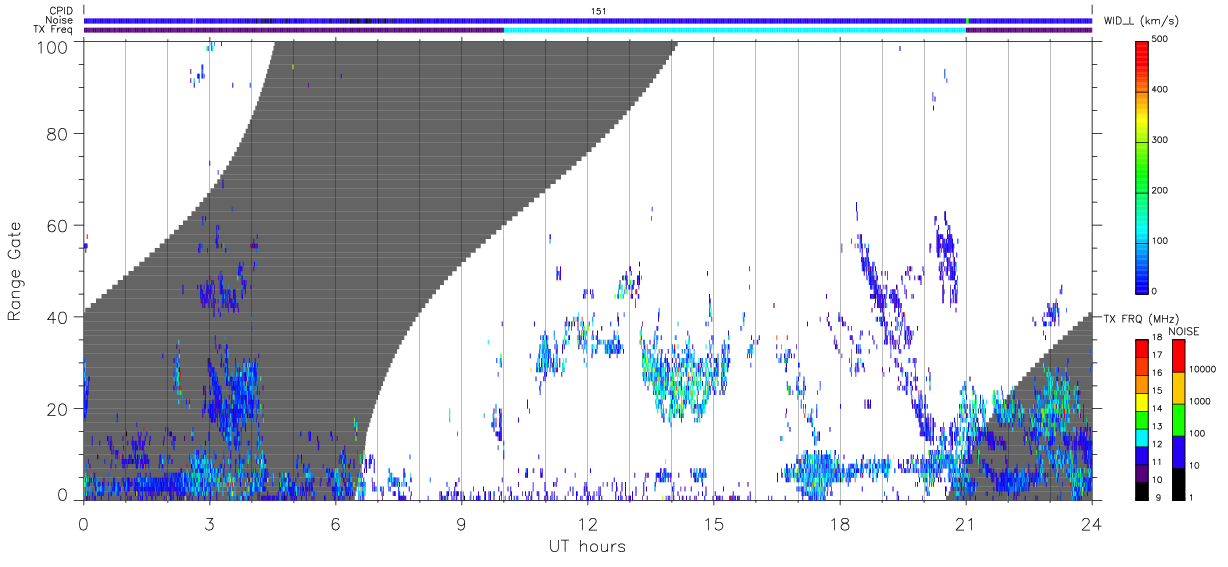The width and height of the screenshot is (1228, 567).
Task: Click the 40 label on Range Gate axis
Action: [x=58, y=317]
